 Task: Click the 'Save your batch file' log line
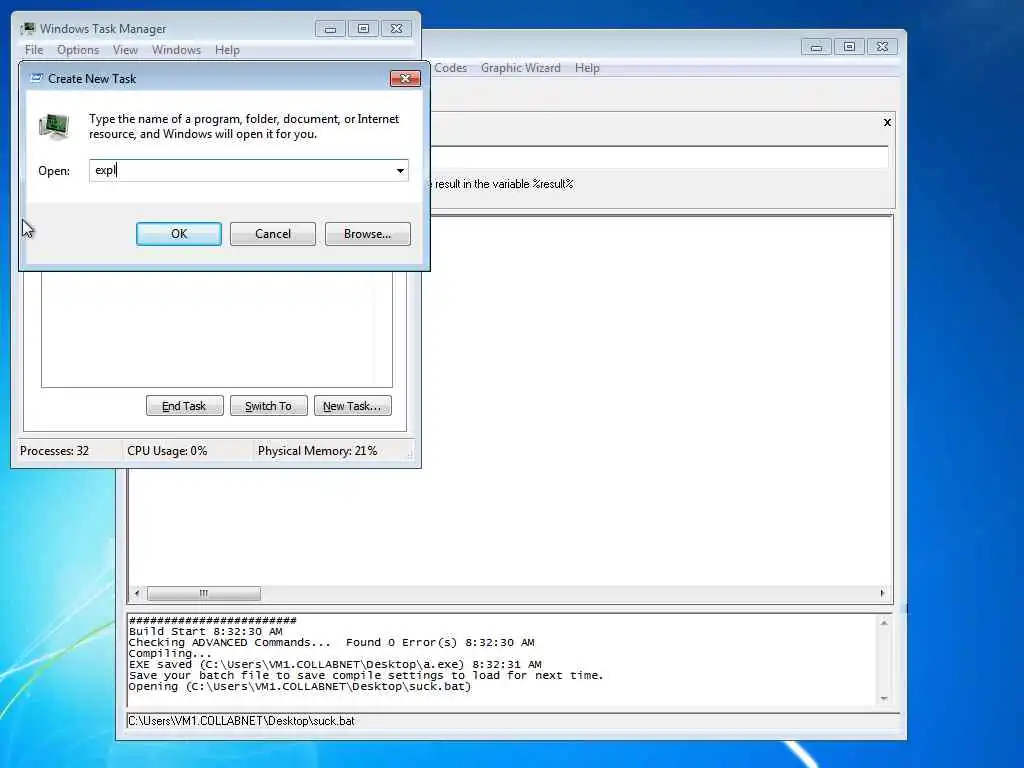(366, 676)
